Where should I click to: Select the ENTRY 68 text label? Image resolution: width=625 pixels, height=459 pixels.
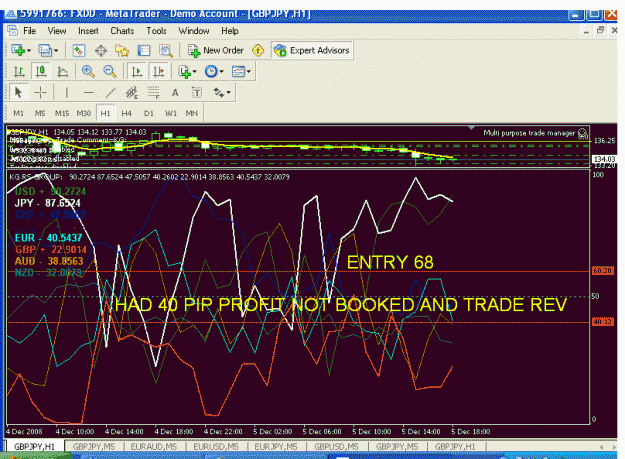point(390,263)
